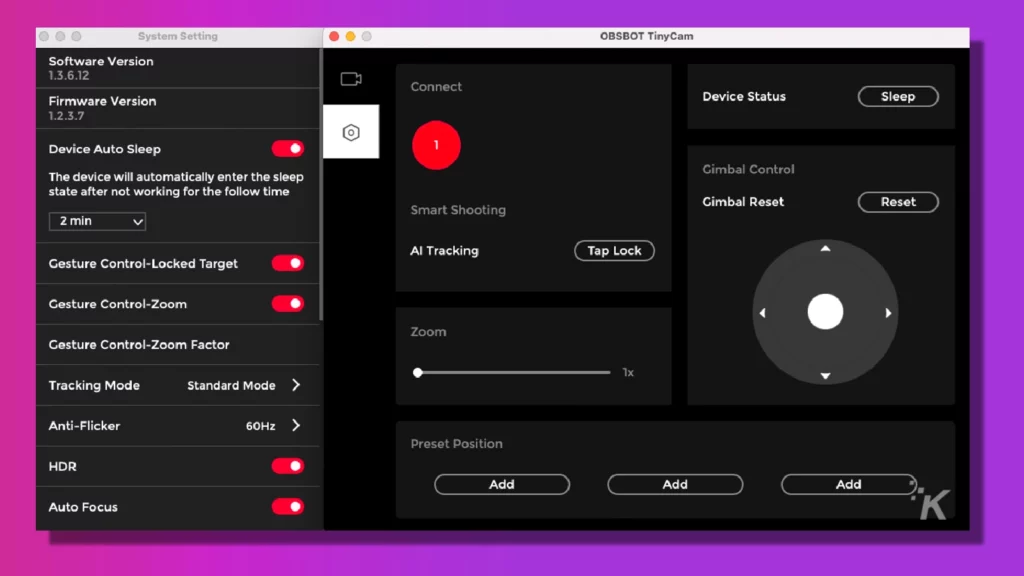Add the first preset position
The image size is (1024, 576).
502,485
